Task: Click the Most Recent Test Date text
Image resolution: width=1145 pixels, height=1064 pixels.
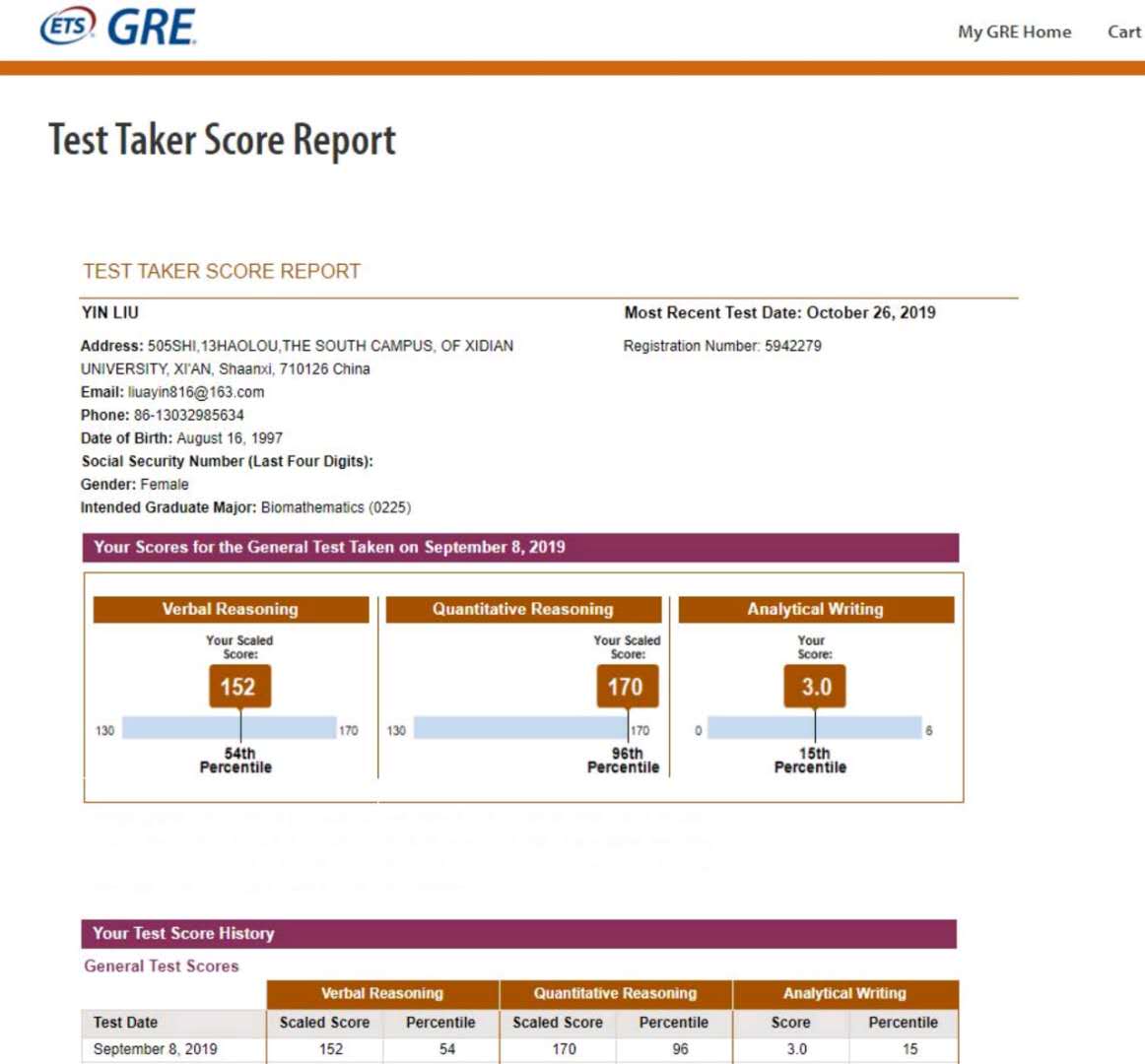Action: (779, 312)
